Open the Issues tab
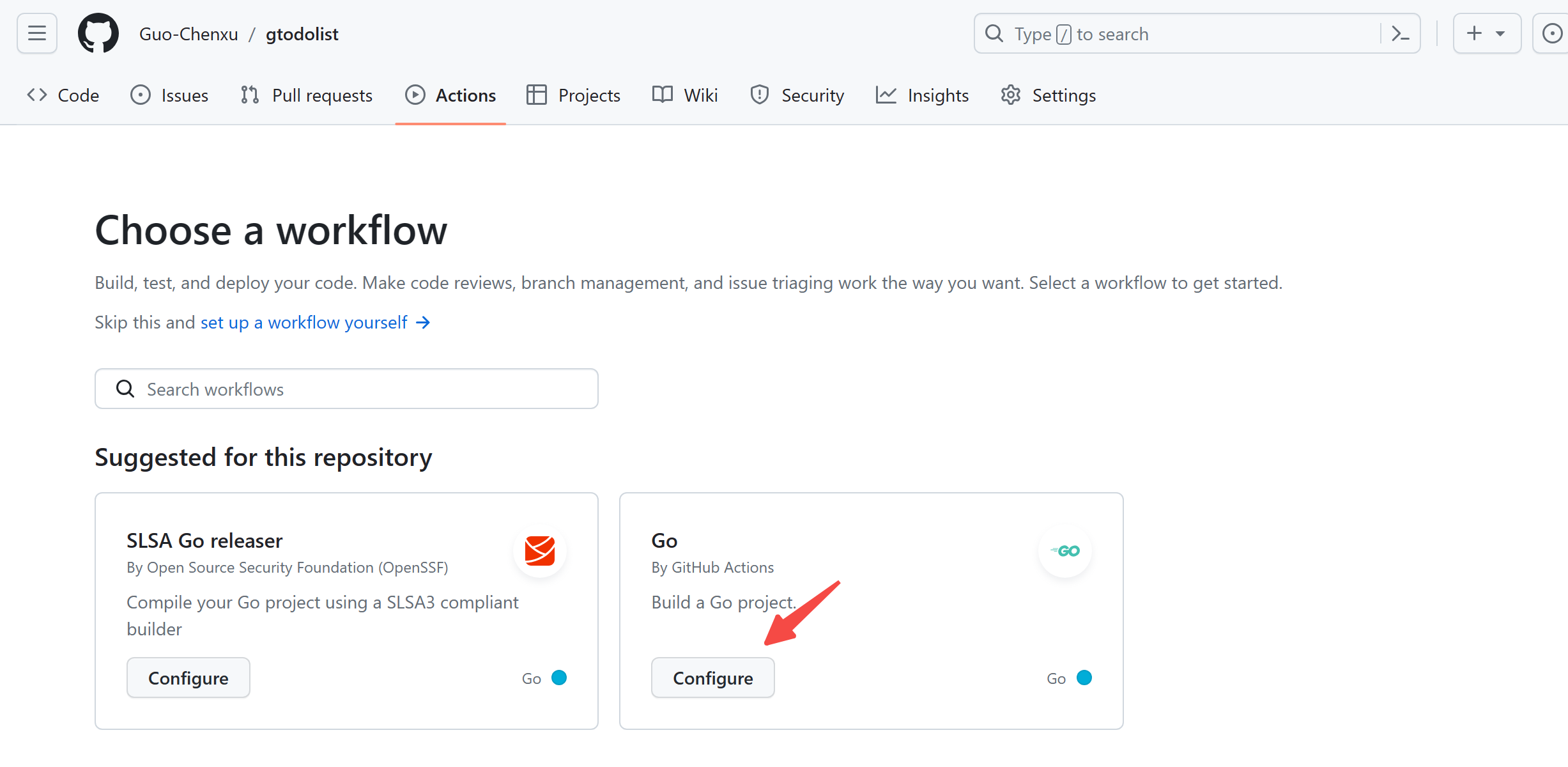 169,95
